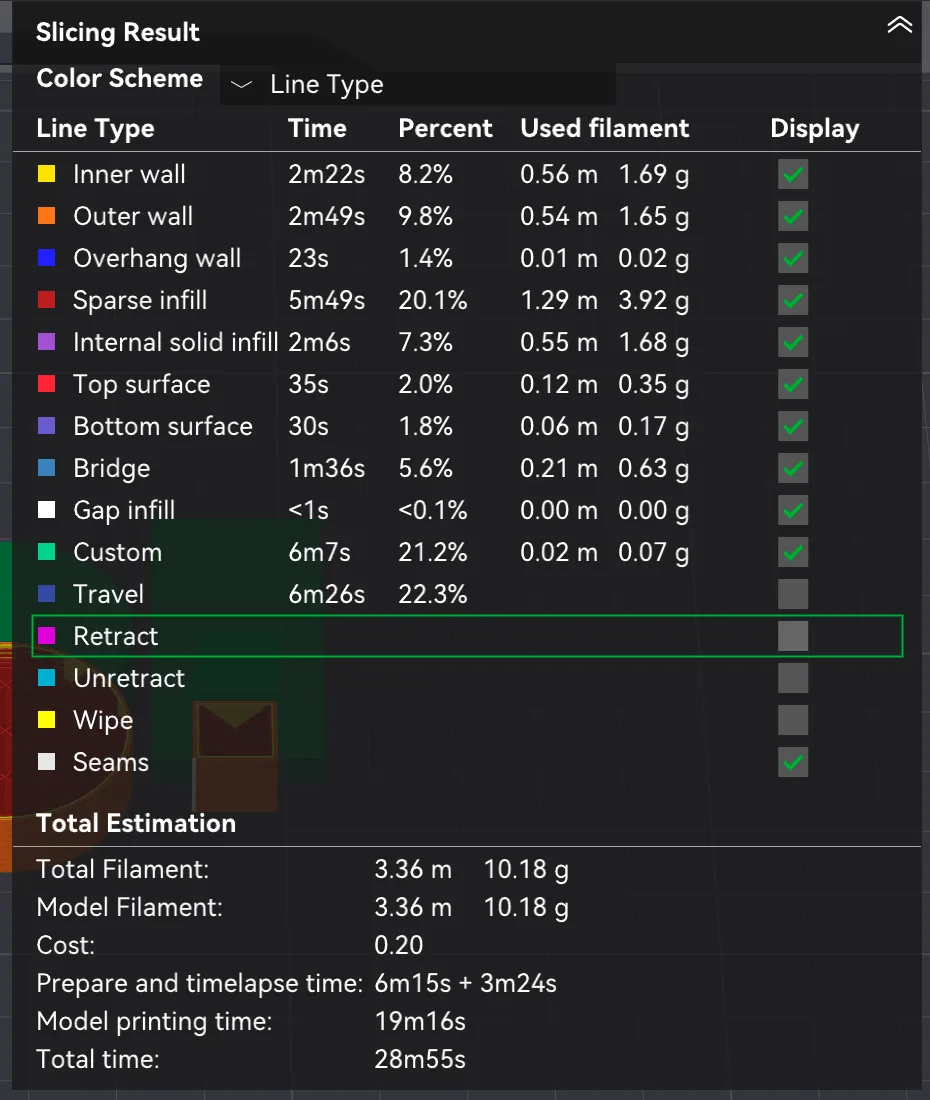Select the Top surface label
The width and height of the screenshot is (930, 1100).
click(142, 384)
